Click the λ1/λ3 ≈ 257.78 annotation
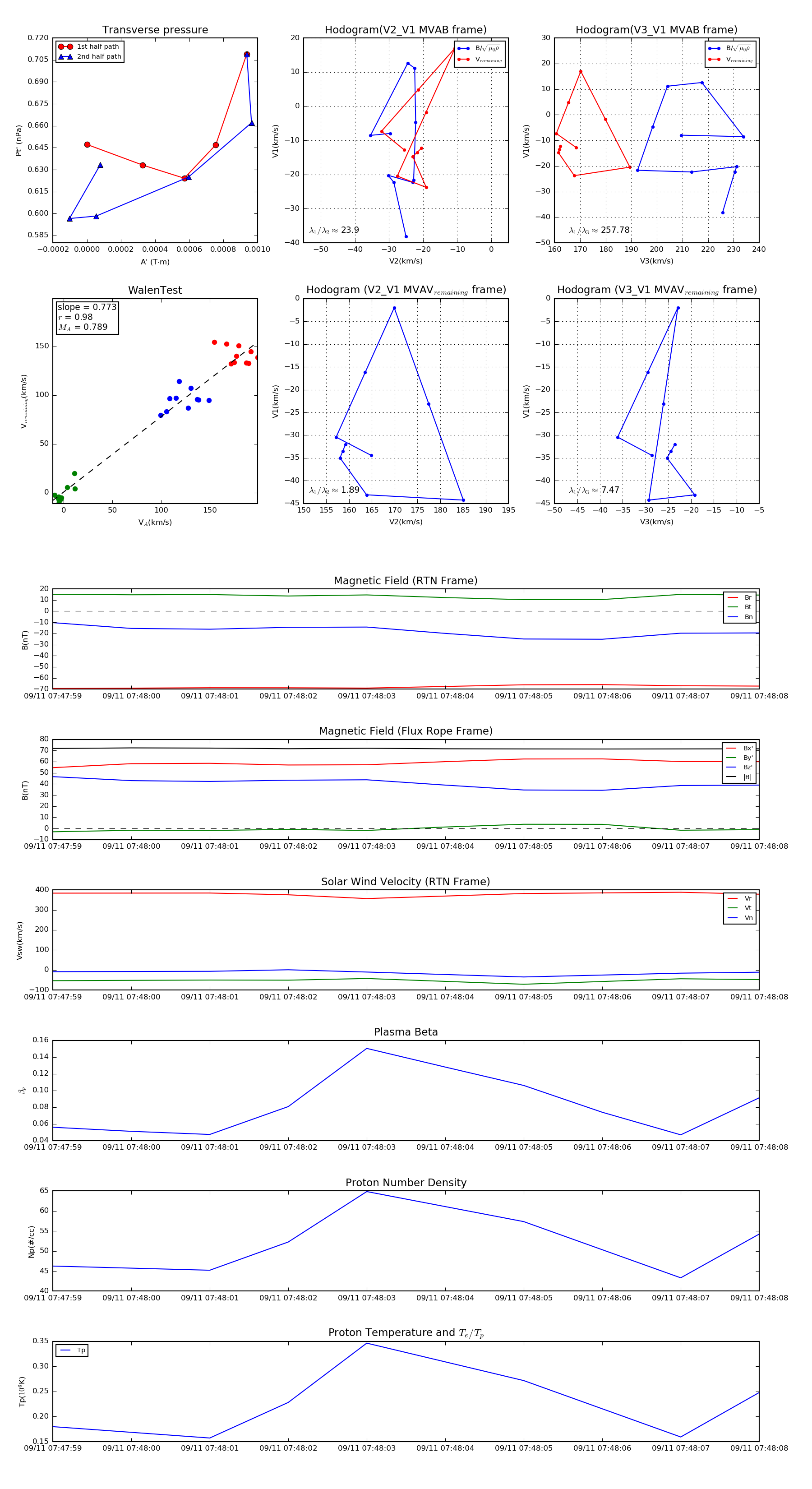The width and height of the screenshot is (812, 1489). [600, 230]
